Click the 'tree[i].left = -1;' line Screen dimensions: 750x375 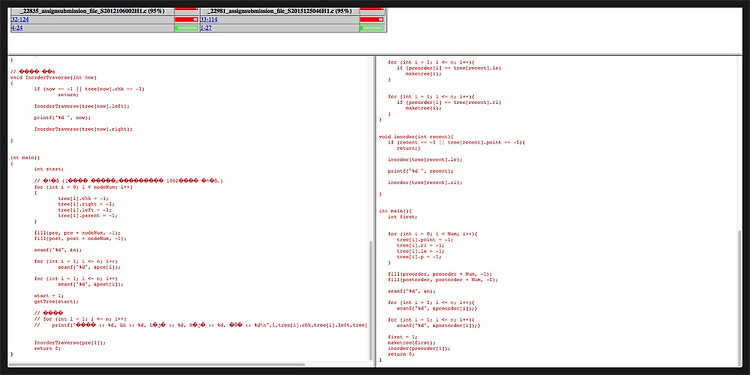pos(85,210)
